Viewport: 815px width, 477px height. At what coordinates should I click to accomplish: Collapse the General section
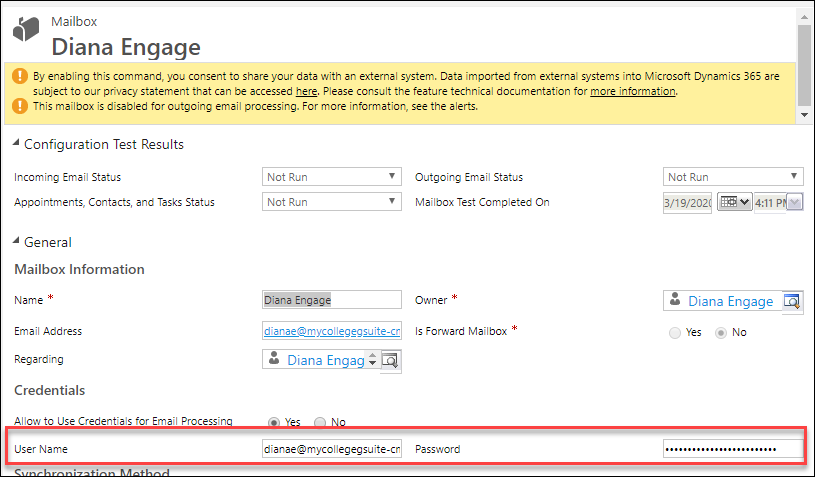pos(17,242)
